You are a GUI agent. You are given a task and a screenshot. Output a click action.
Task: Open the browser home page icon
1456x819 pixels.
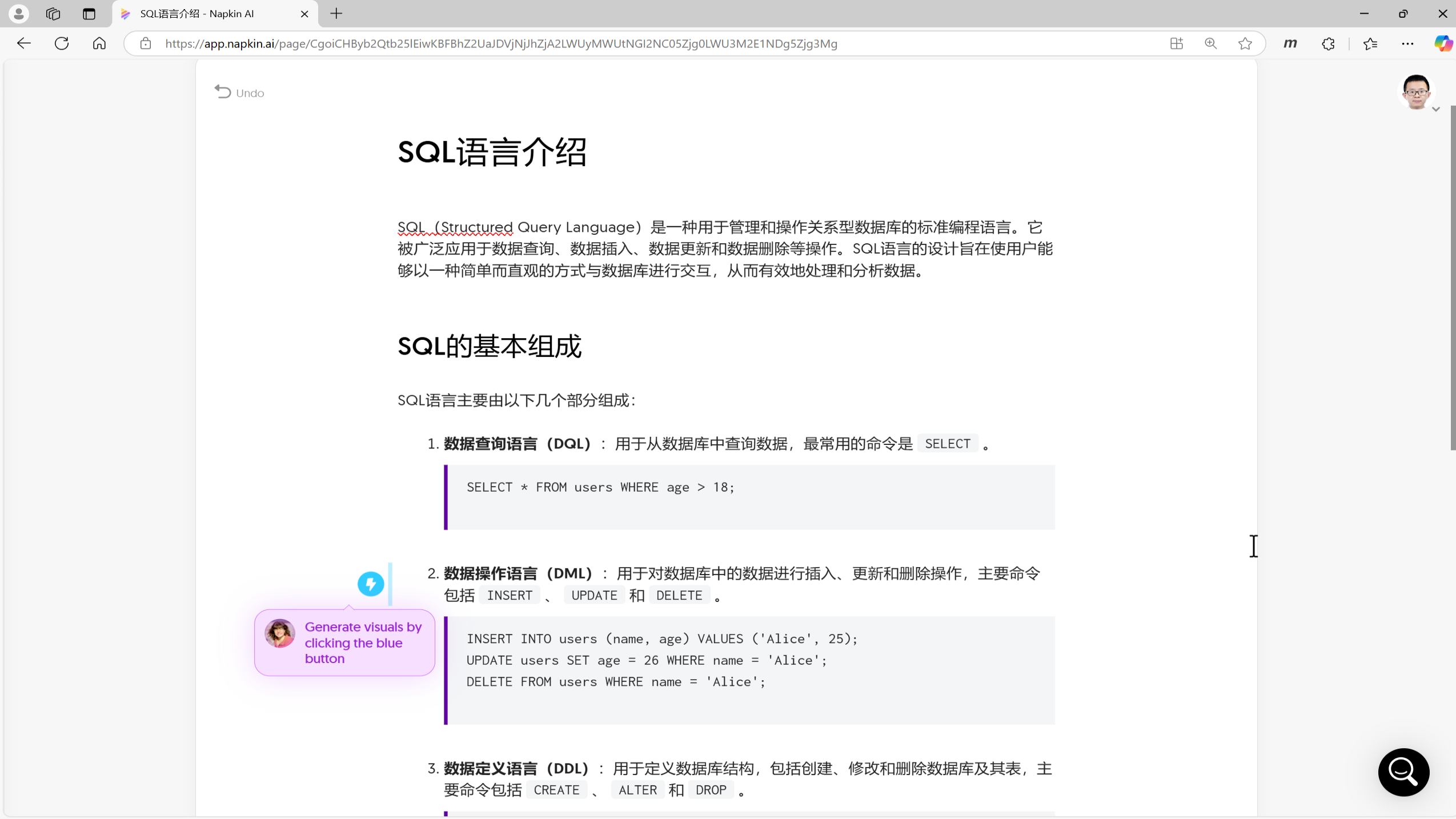tap(99, 43)
